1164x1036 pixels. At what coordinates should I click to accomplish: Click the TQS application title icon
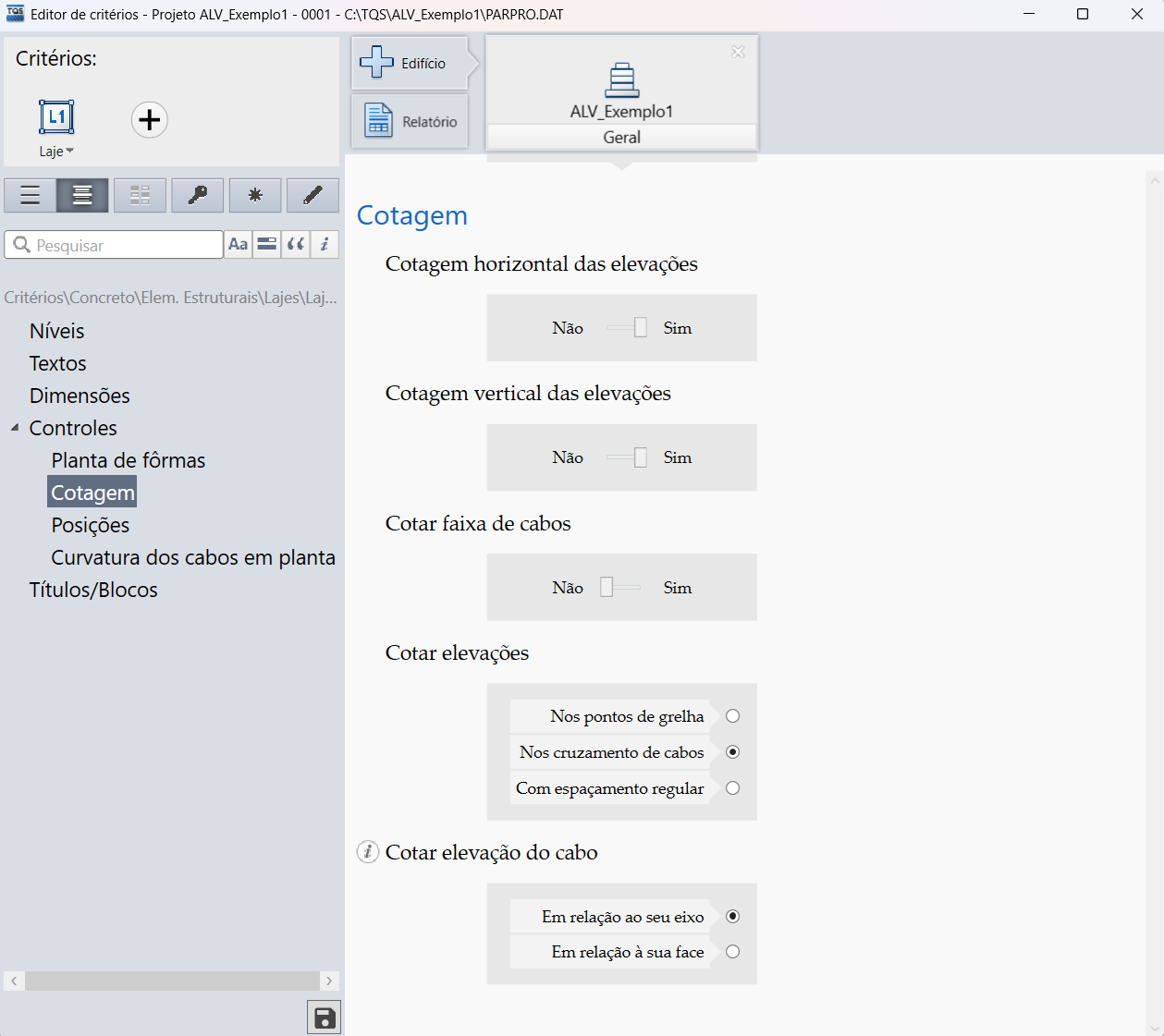point(15,14)
